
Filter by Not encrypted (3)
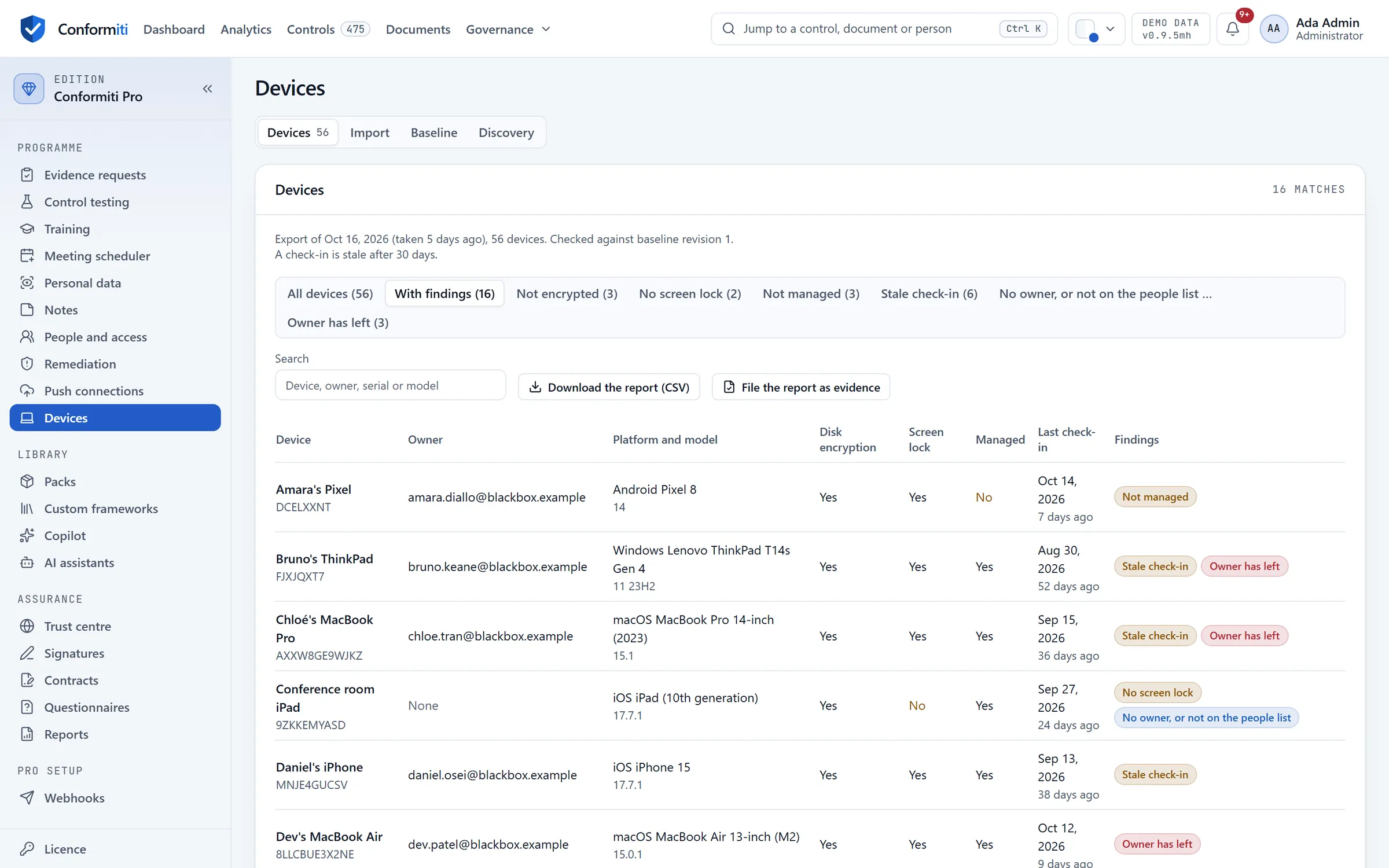pos(567,293)
